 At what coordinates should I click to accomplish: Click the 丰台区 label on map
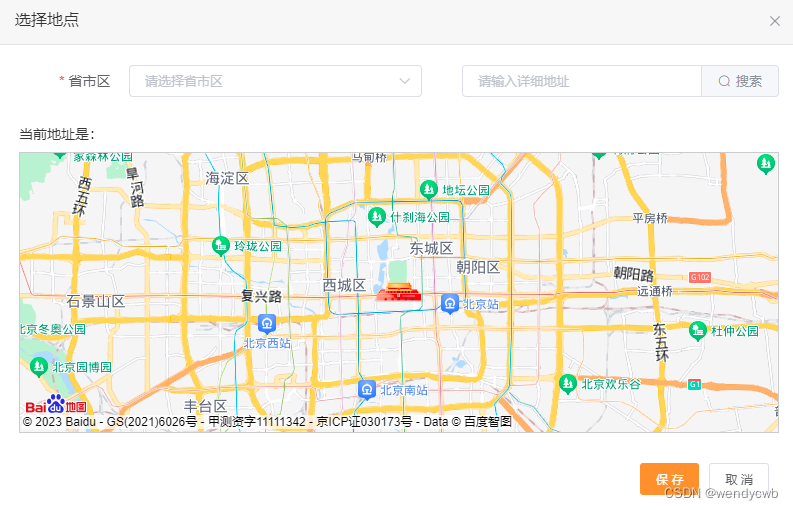[205, 406]
